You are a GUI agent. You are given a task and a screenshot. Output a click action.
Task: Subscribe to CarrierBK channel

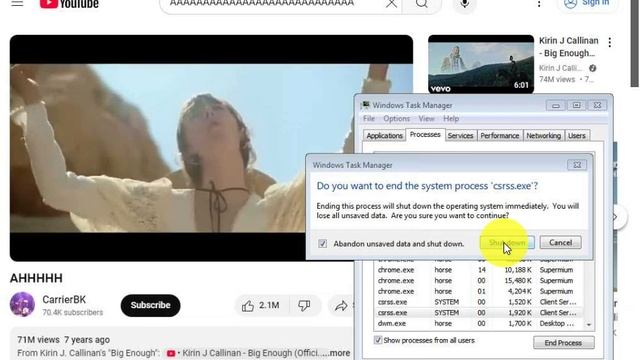[x=150, y=305]
